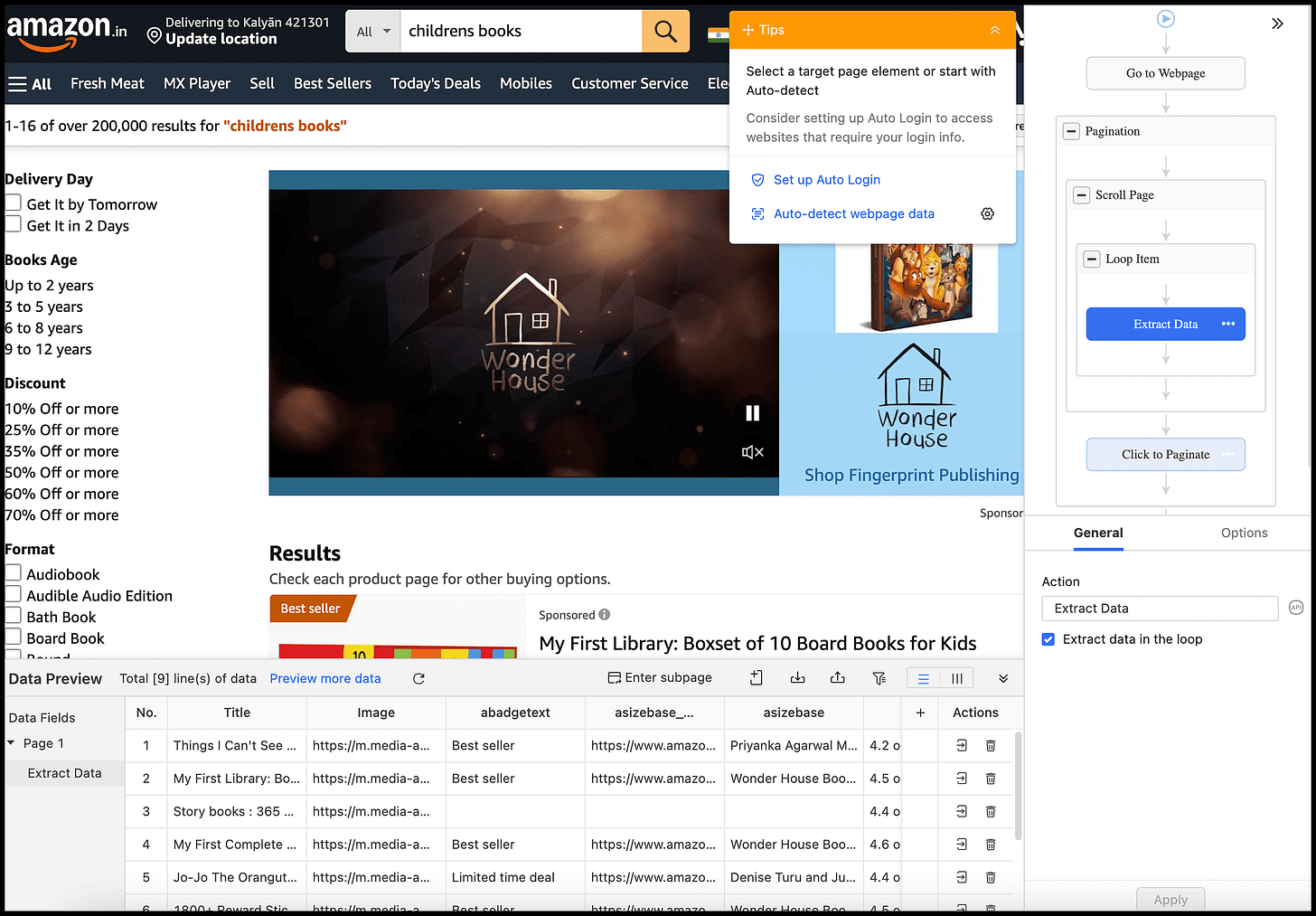Click the export data upload icon
Viewport: 1316px width, 916px height.
pyautogui.click(x=838, y=678)
